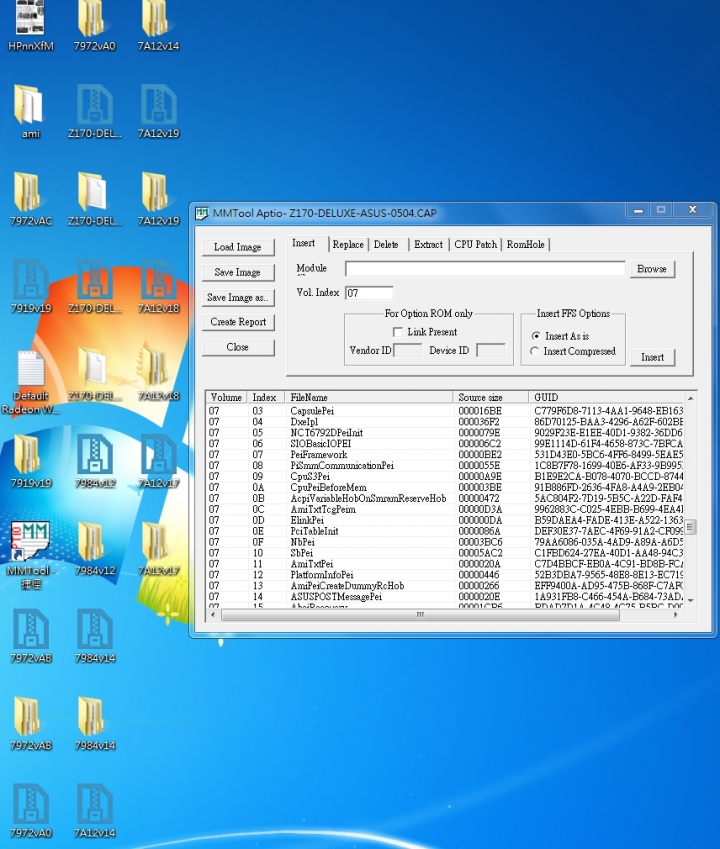Select the PlatformInfoPei module row

point(445,574)
